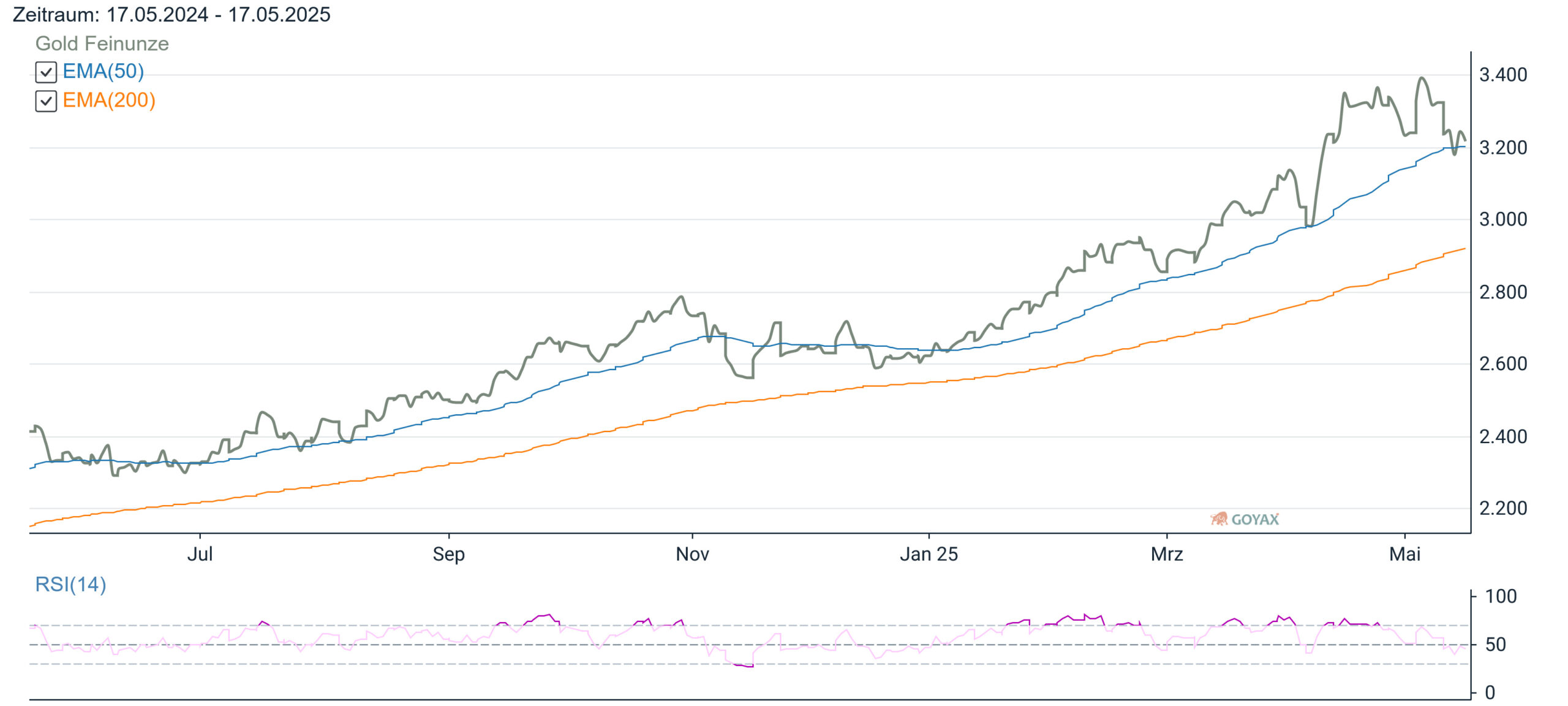The height and width of the screenshot is (706, 1568).
Task: Click the RSI(14) indicator label
Action: (x=70, y=584)
